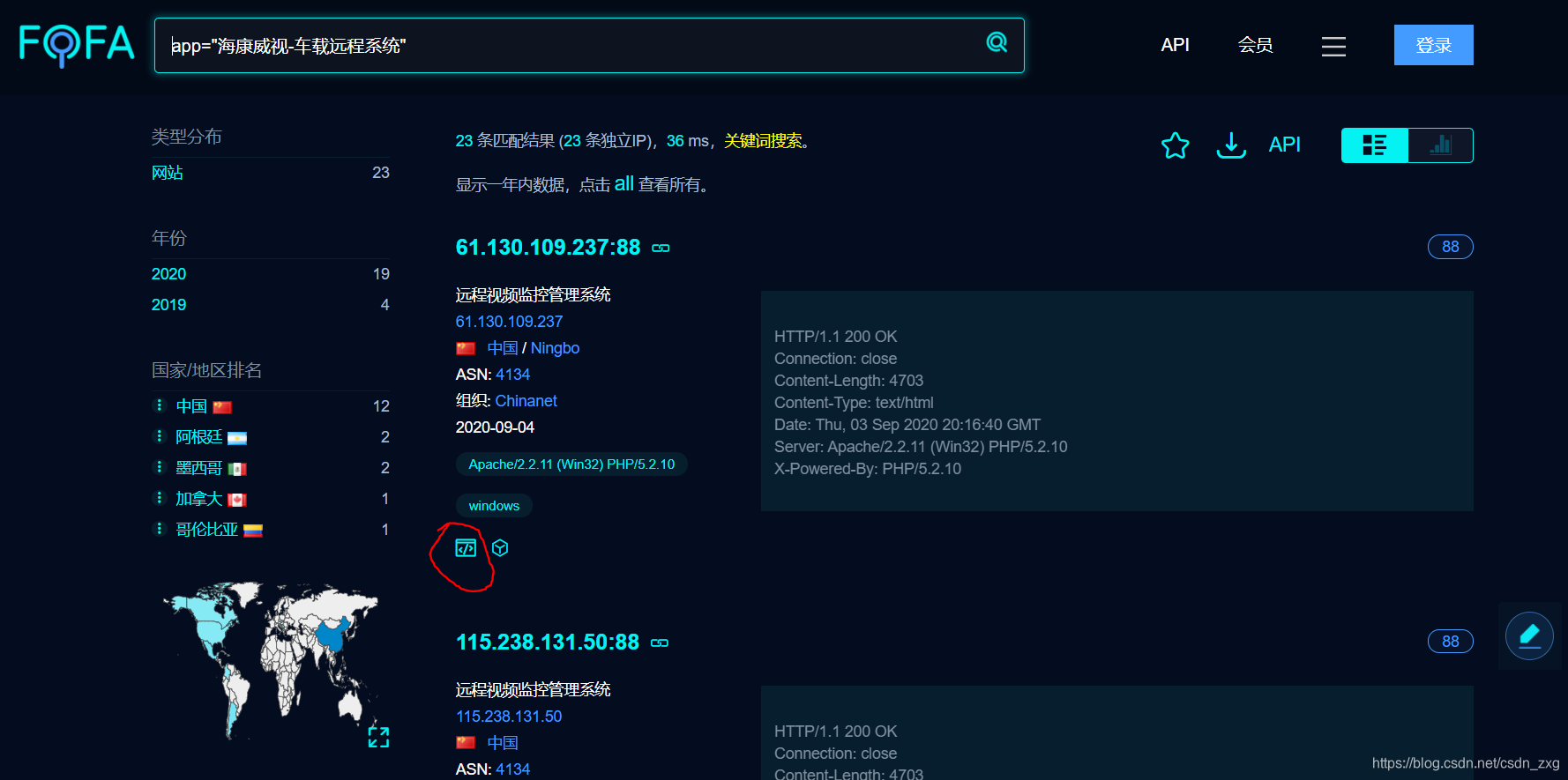Click China flag in second result
This screenshot has height=780, width=1568.
(466, 743)
